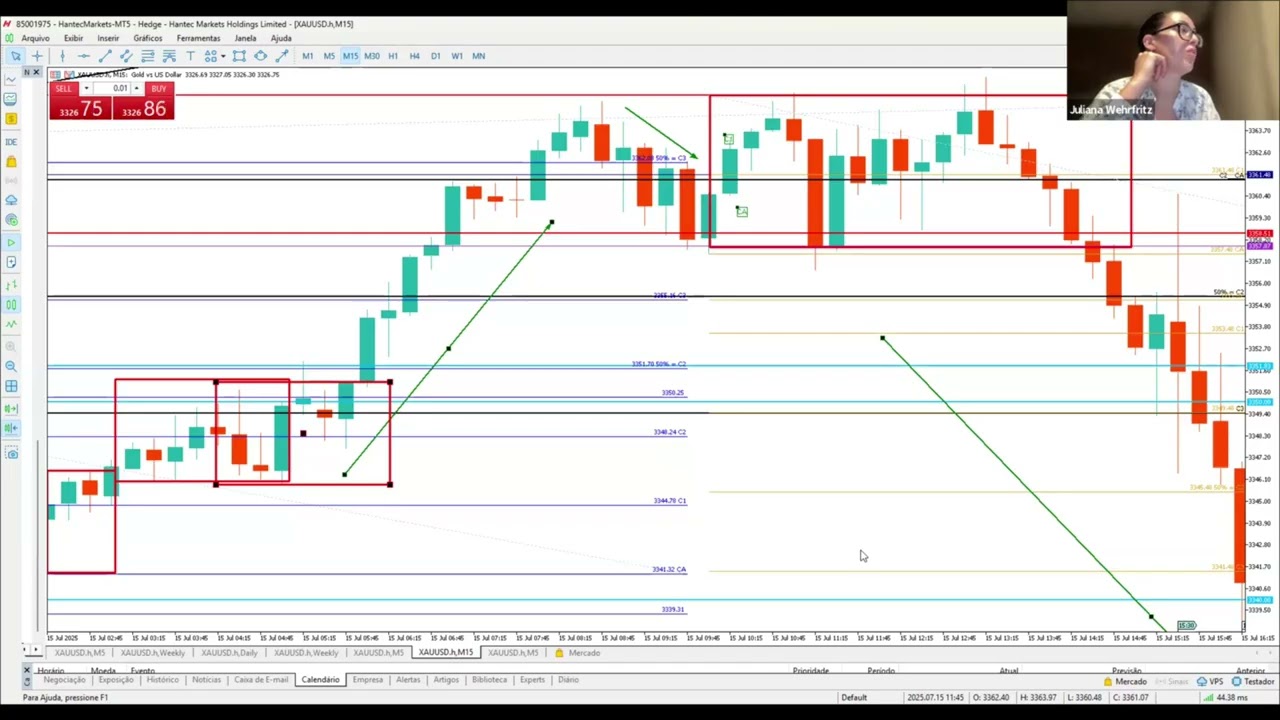The width and height of the screenshot is (1280, 720).
Task: Switch to M5 timeframe
Action: coord(329,56)
